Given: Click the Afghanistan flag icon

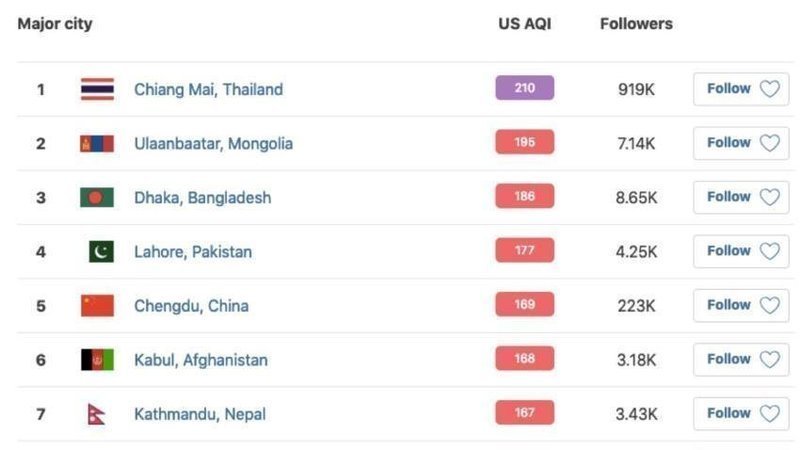Looking at the screenshot, I should pos(97,359).
